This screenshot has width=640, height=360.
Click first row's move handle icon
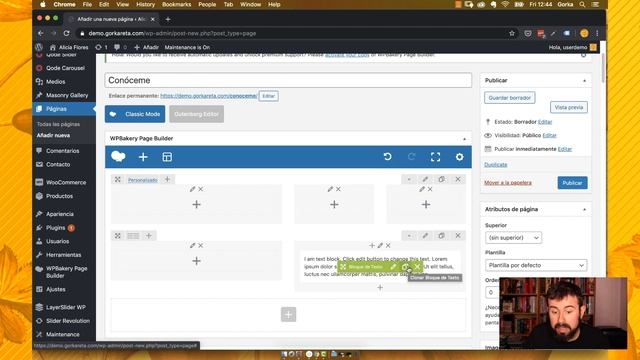click(x=118, y=179)
